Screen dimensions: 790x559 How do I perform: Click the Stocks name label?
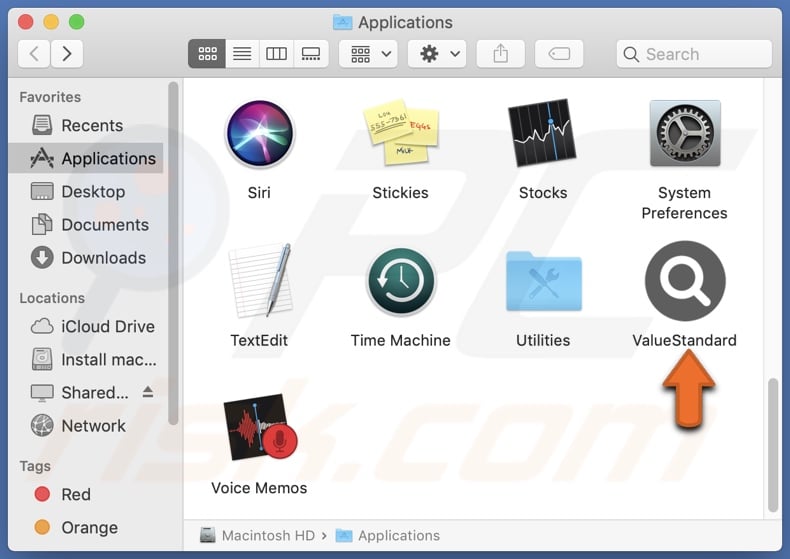543,193
